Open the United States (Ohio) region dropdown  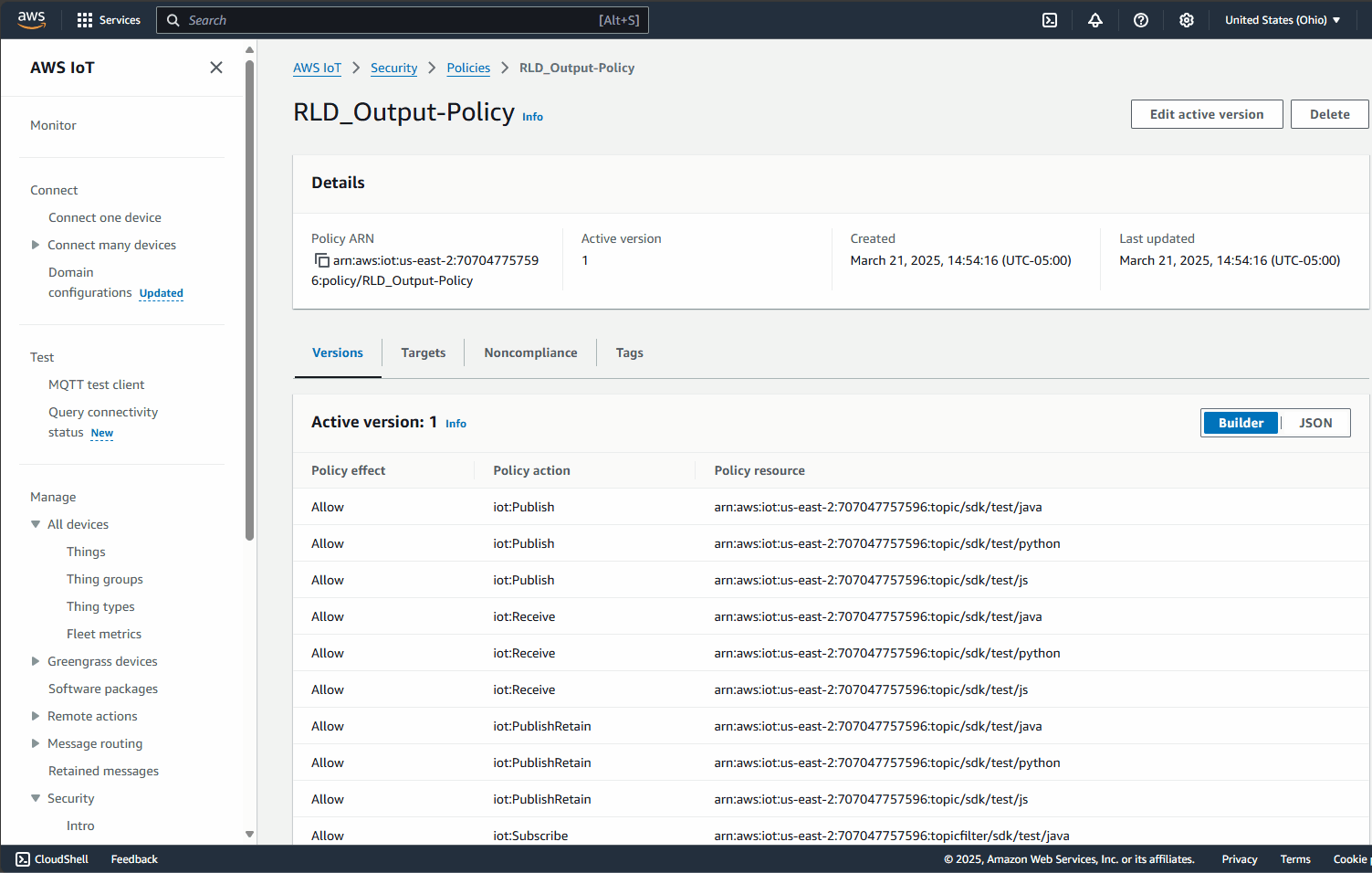point(1283,20)
